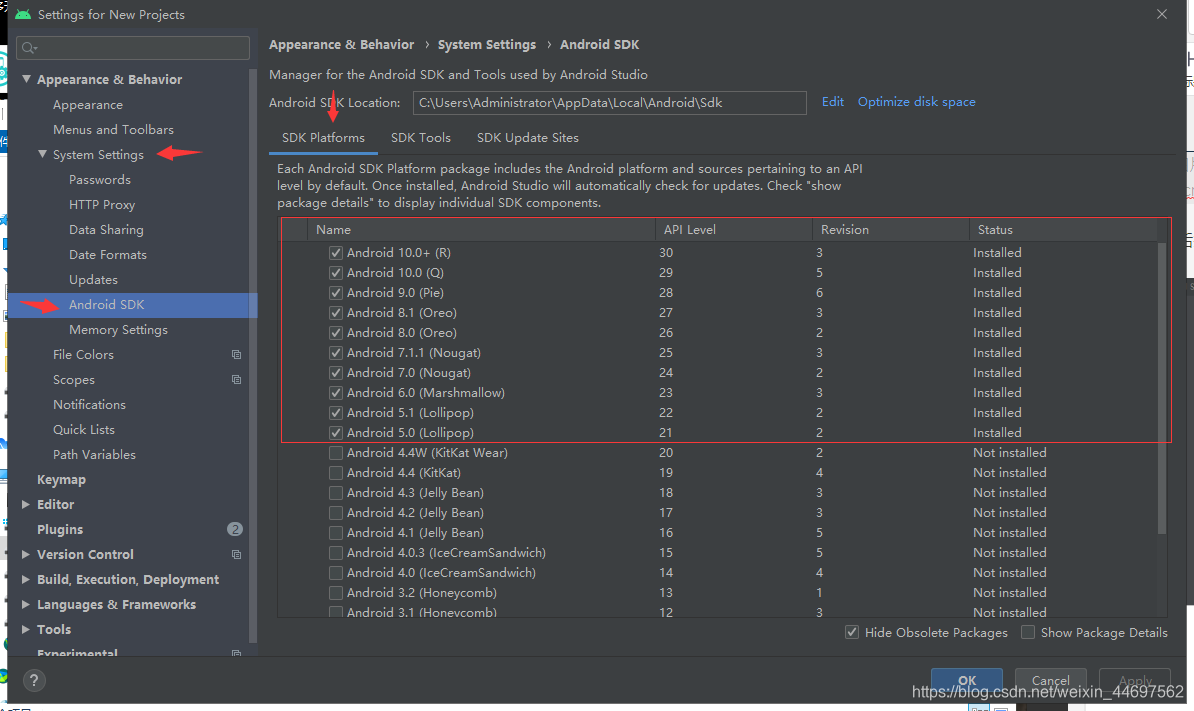This screenshot has width=1194, height=711.
Task: Toggle Android 8.1 (Oreo) checkbox
Action: (x=336, y=313)
